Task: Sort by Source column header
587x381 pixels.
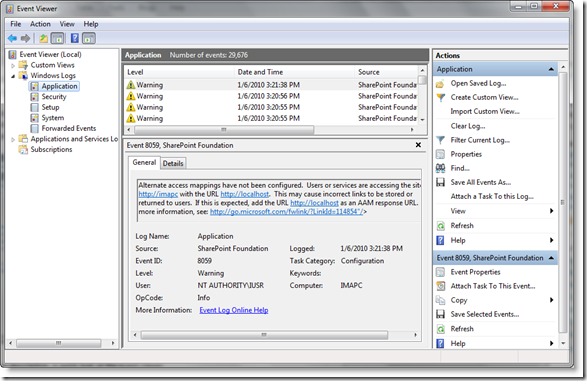Action: (x=386, y=72)
